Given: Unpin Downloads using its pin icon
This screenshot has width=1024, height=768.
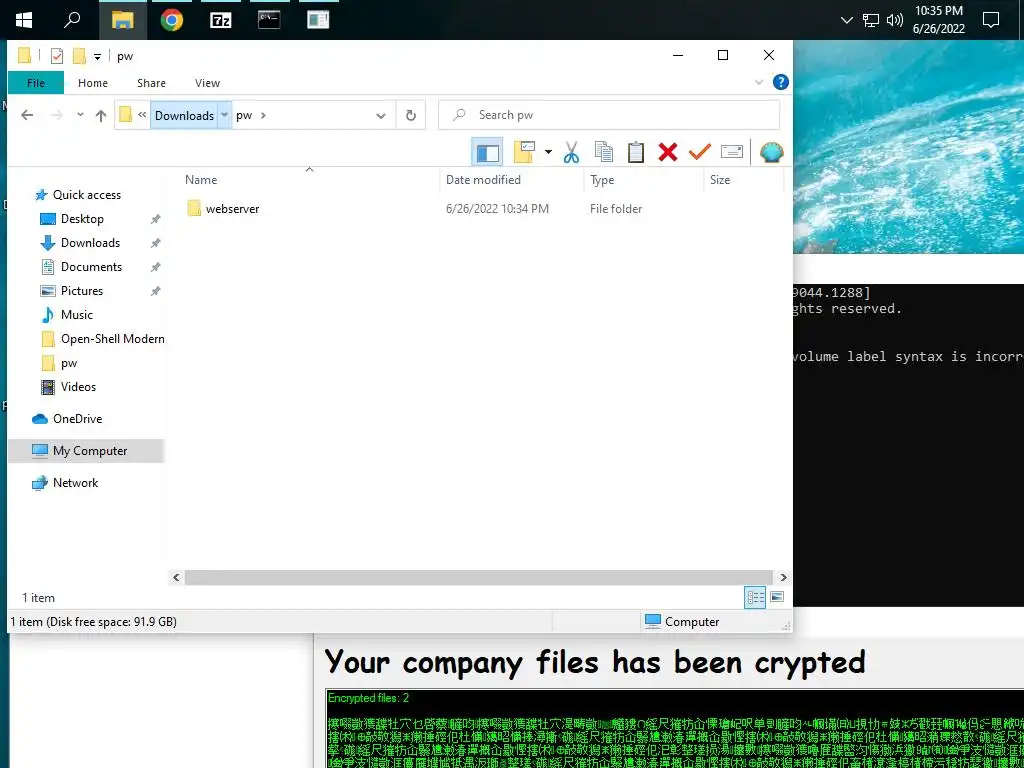Looking at the screenshot, I should [155, 243].
